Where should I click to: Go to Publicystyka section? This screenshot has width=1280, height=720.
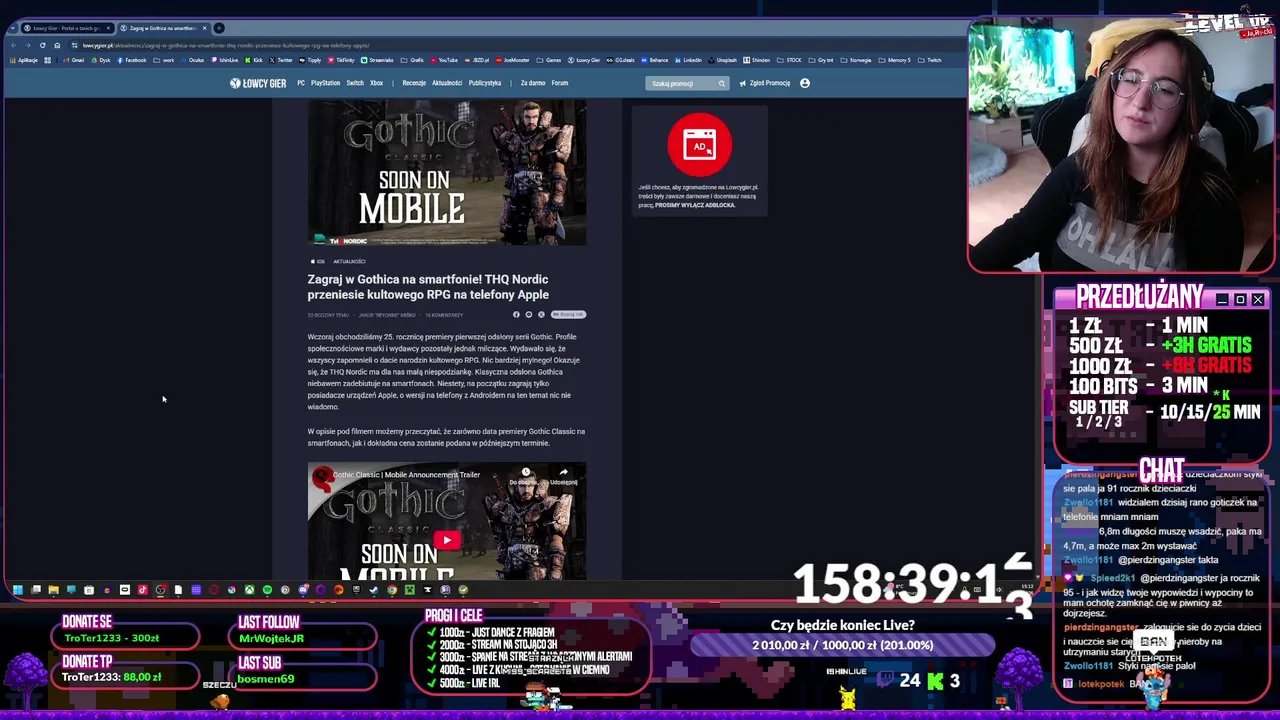point(485,83)
